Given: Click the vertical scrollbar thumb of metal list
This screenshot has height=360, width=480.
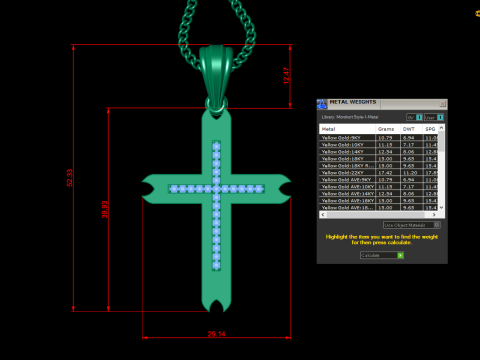Looking at the screenshot, I should (x=441, y=141).
